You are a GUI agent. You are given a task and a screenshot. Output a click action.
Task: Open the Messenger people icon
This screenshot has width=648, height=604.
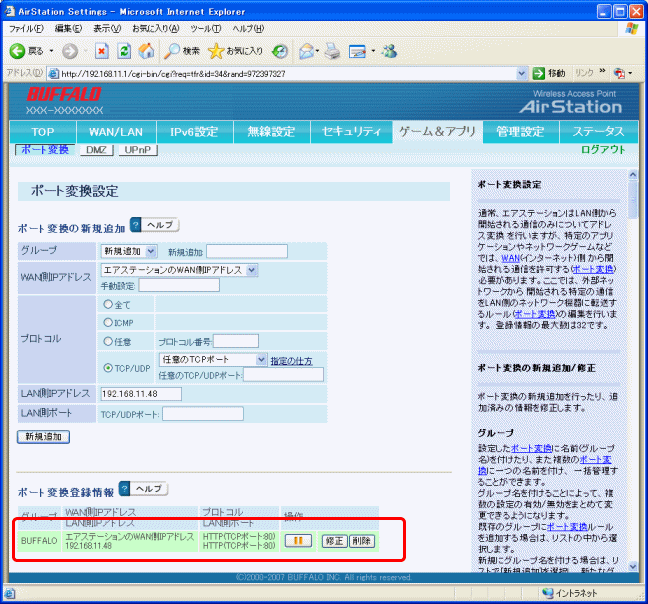click(x=389, y=51)
